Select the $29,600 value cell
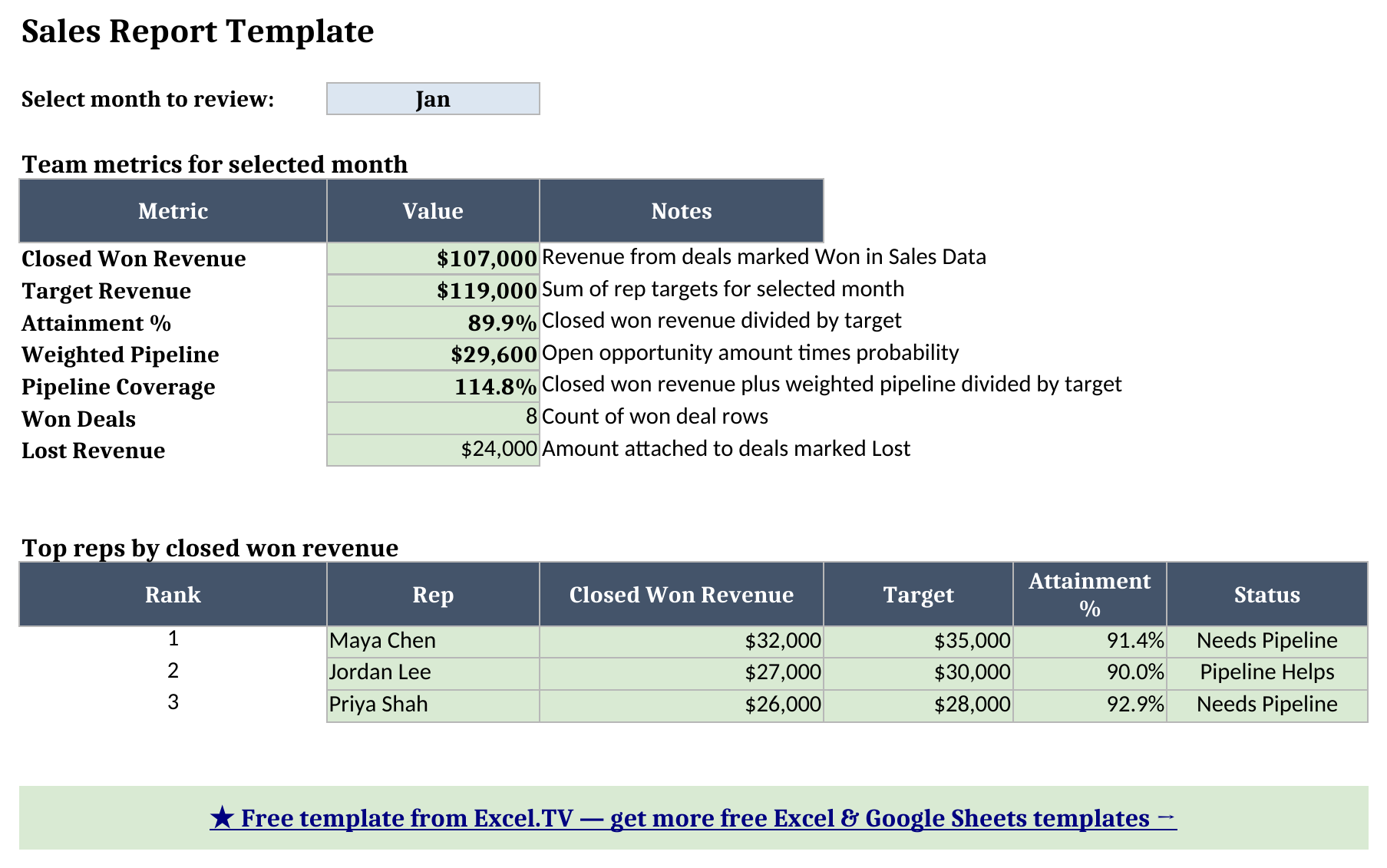Viewport: 1387px width, 868px height. (433, 355)
